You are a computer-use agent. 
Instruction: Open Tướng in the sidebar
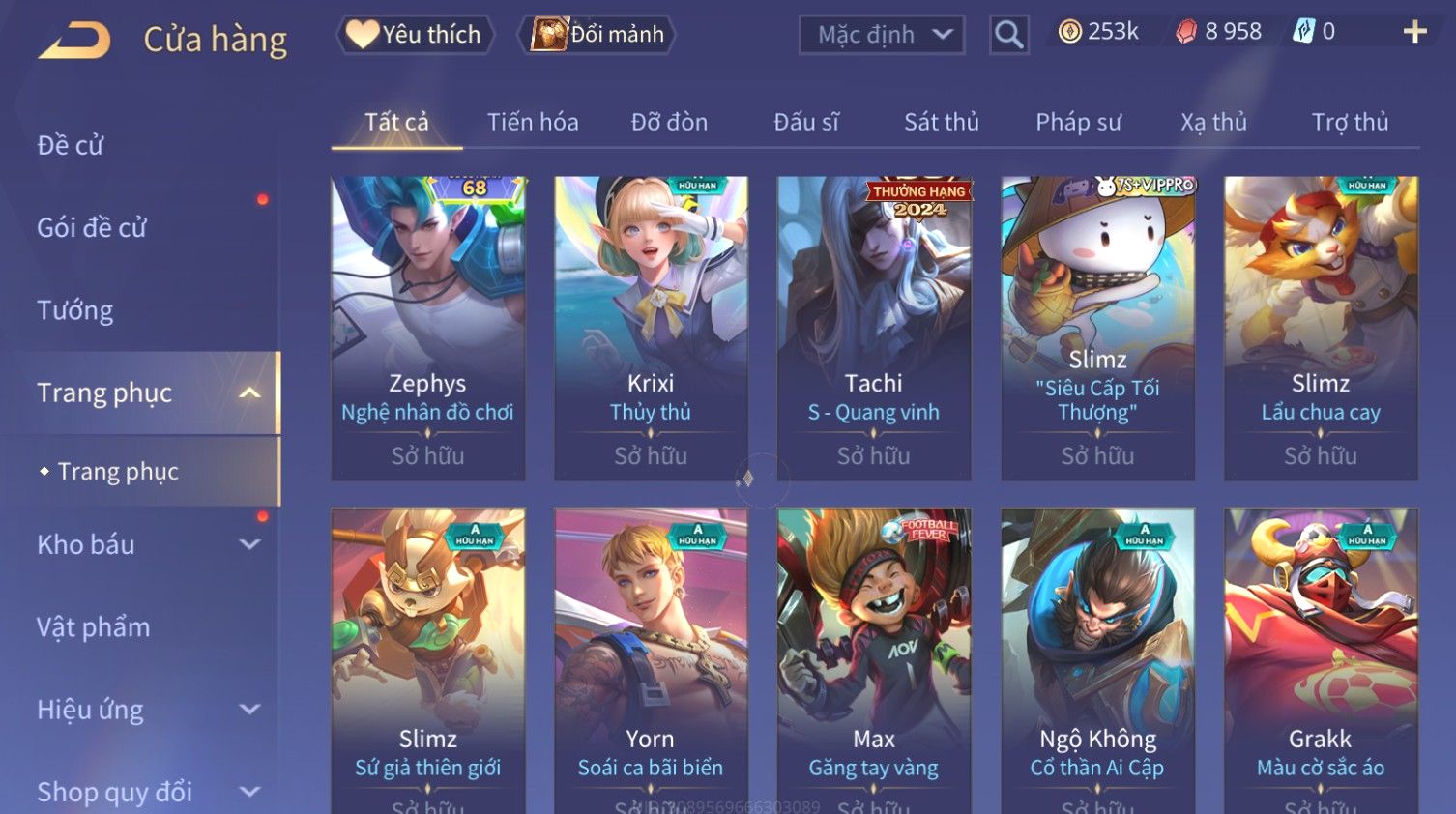pos(75,310)
